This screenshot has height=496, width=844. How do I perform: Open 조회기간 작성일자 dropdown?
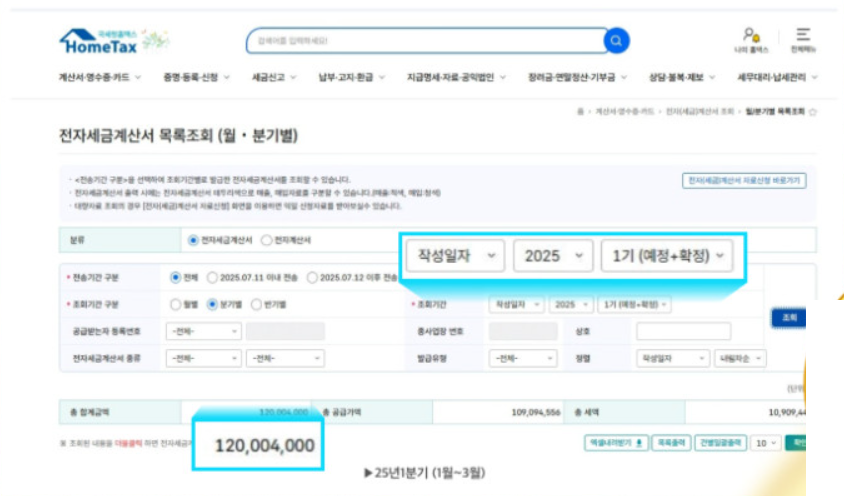[x=516, y=305]
